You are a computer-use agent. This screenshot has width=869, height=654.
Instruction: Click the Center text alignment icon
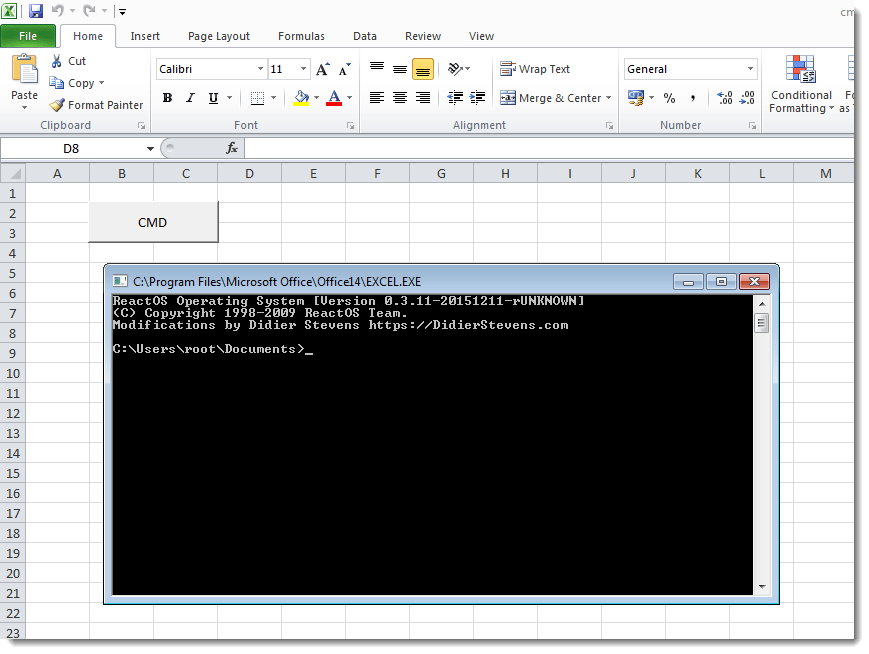[399, 98]
